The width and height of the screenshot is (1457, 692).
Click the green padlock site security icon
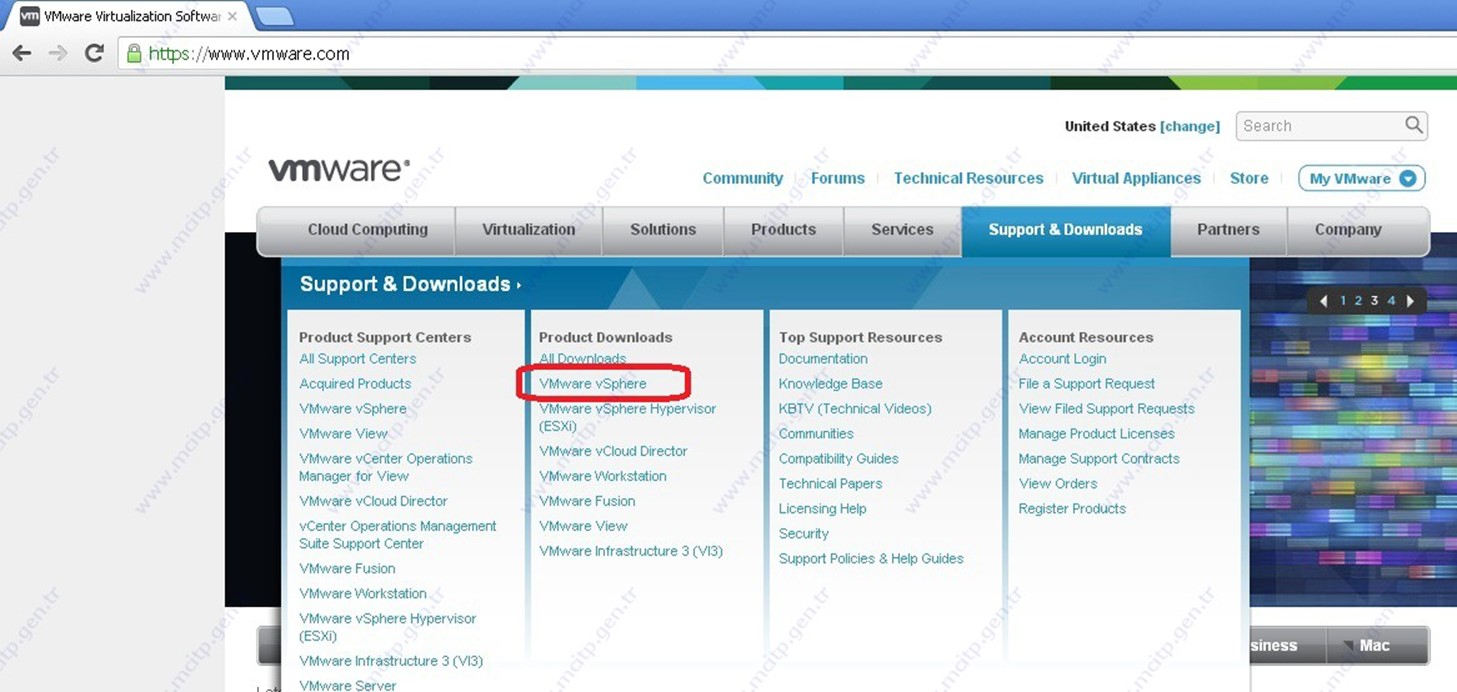click(x=134, y=53)
